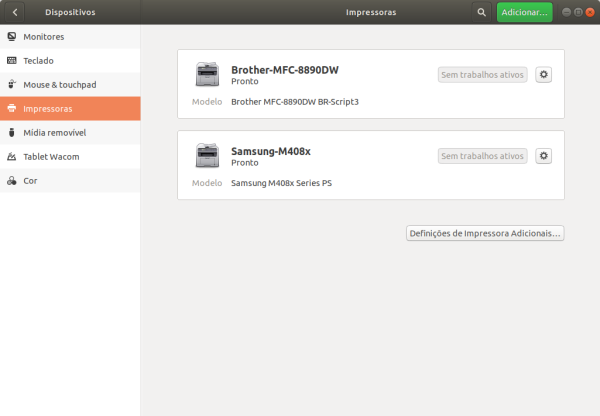Open Definições de Impressora Adicionais...
The height and width of the screenshot is (416, 600).
point(485,233)
